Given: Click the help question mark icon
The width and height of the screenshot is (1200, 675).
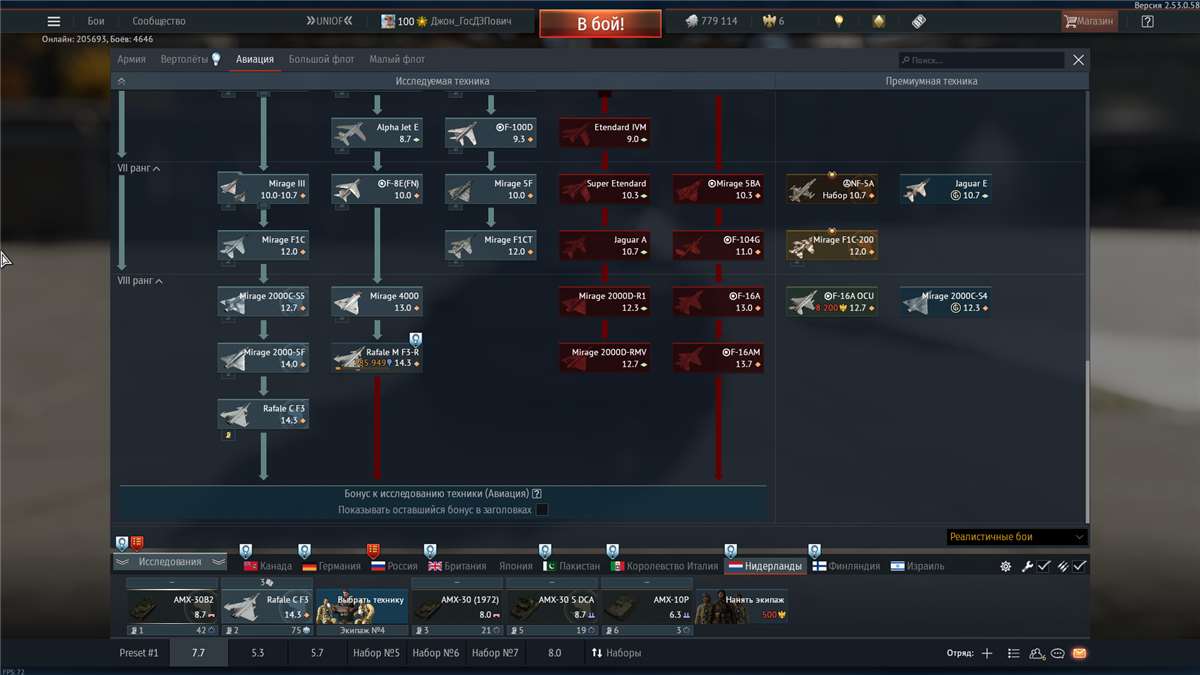Looking at the screenshot, I should click(1147, 21).
